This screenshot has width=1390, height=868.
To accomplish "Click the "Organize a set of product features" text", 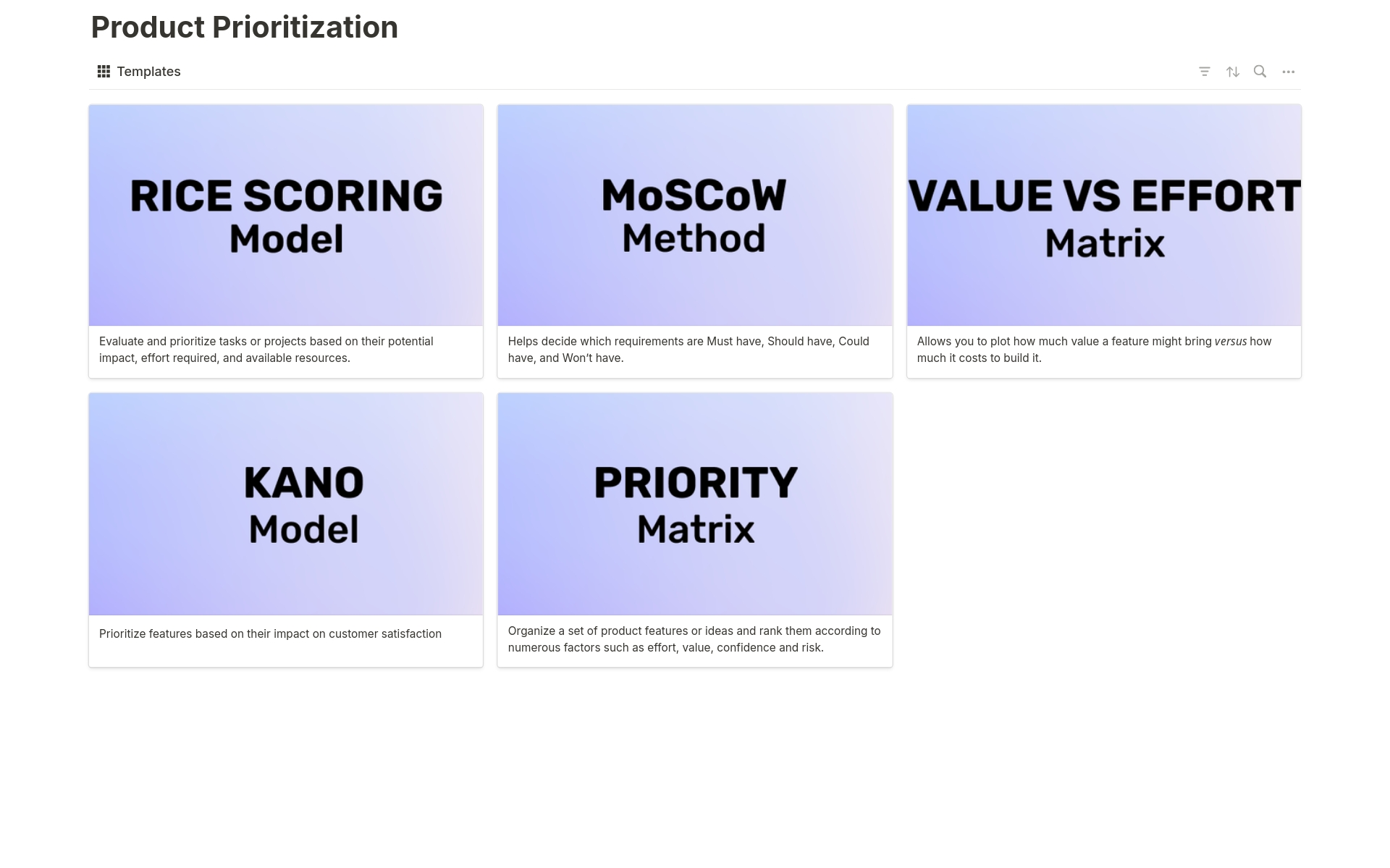I will (x=694, y=639).
